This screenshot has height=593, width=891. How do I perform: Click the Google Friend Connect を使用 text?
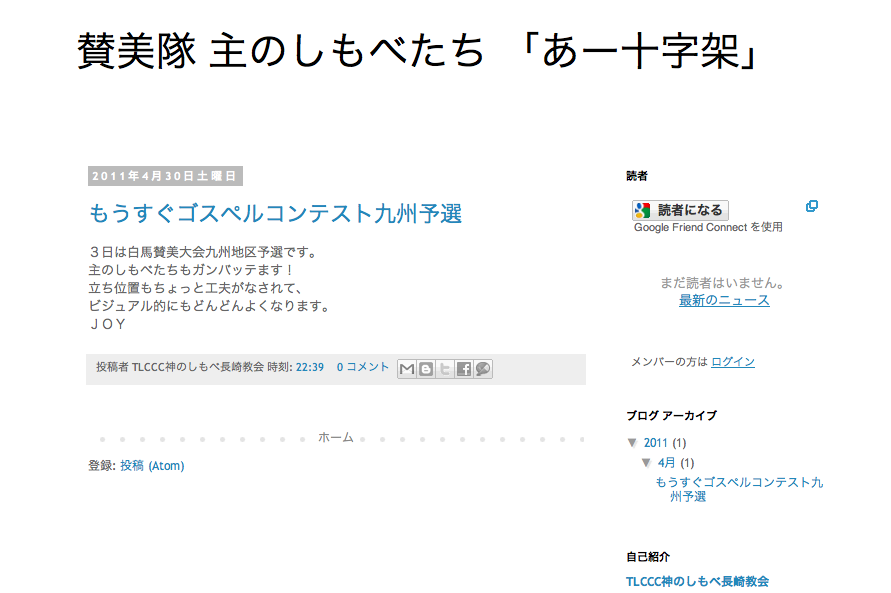point(709,227)
